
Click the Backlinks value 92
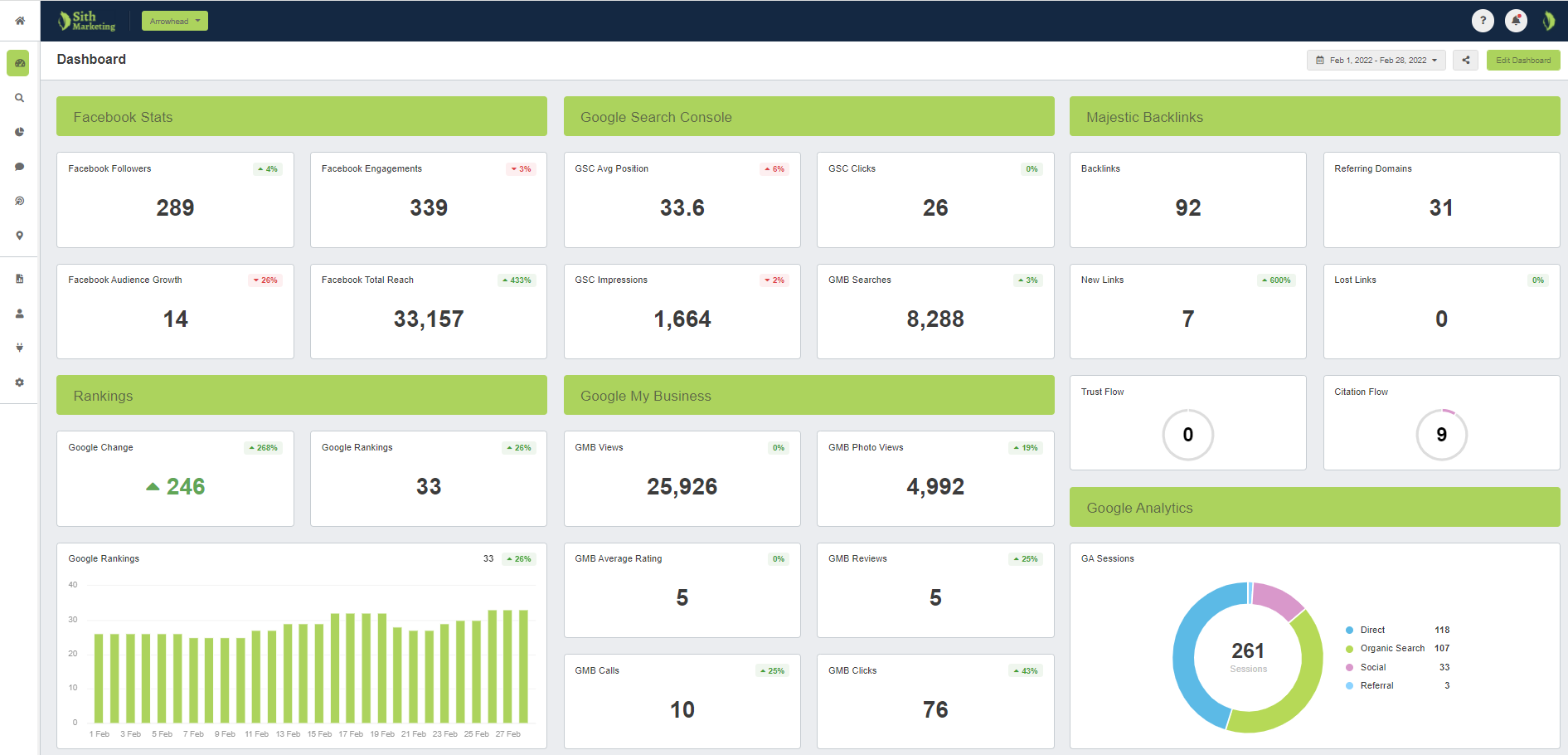point(1188,207)
